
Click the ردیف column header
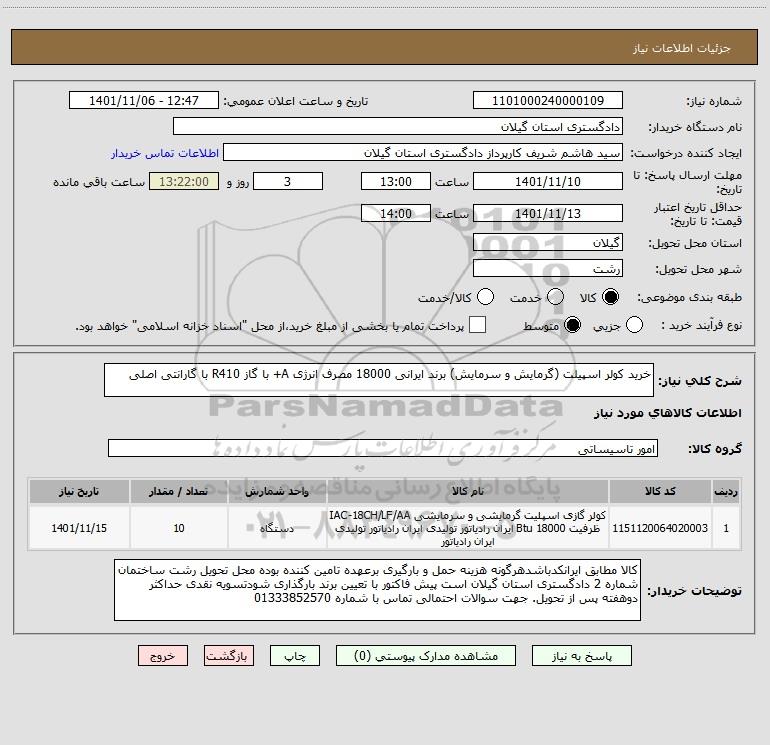click(726, 492)
